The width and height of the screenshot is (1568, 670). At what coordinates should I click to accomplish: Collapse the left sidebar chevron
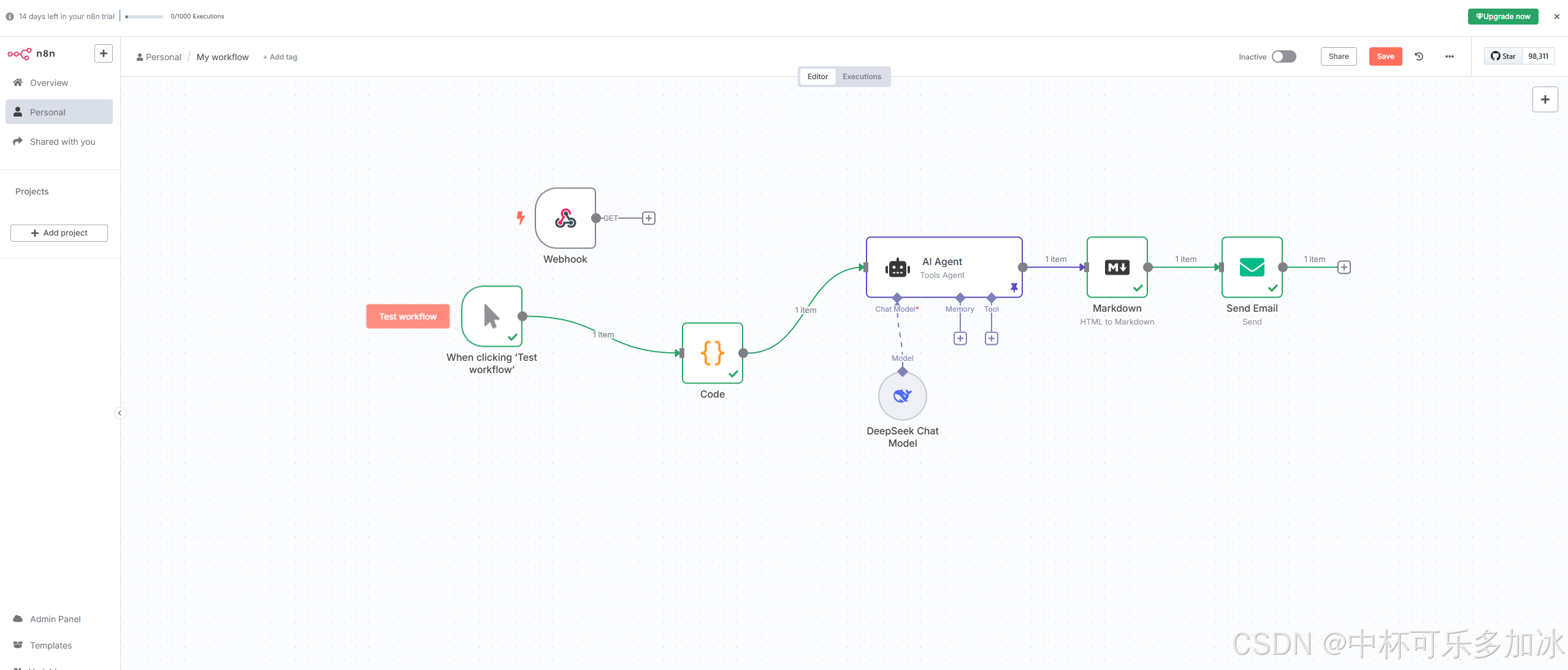120,413
